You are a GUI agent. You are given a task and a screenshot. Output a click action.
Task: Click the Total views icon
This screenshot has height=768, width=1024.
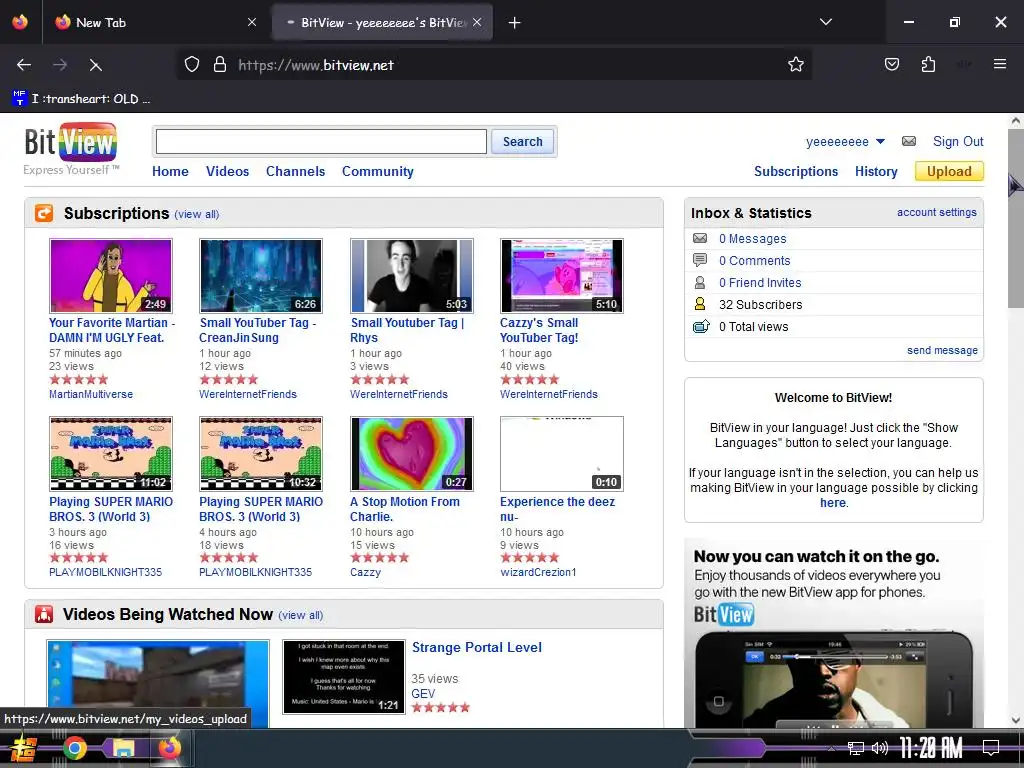point(701,326)
